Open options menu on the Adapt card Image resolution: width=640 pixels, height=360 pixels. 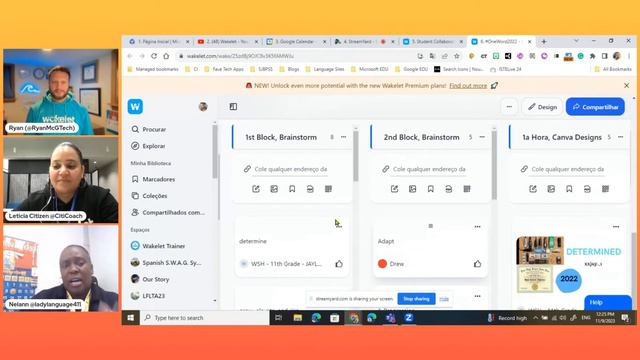coord(477,227)
